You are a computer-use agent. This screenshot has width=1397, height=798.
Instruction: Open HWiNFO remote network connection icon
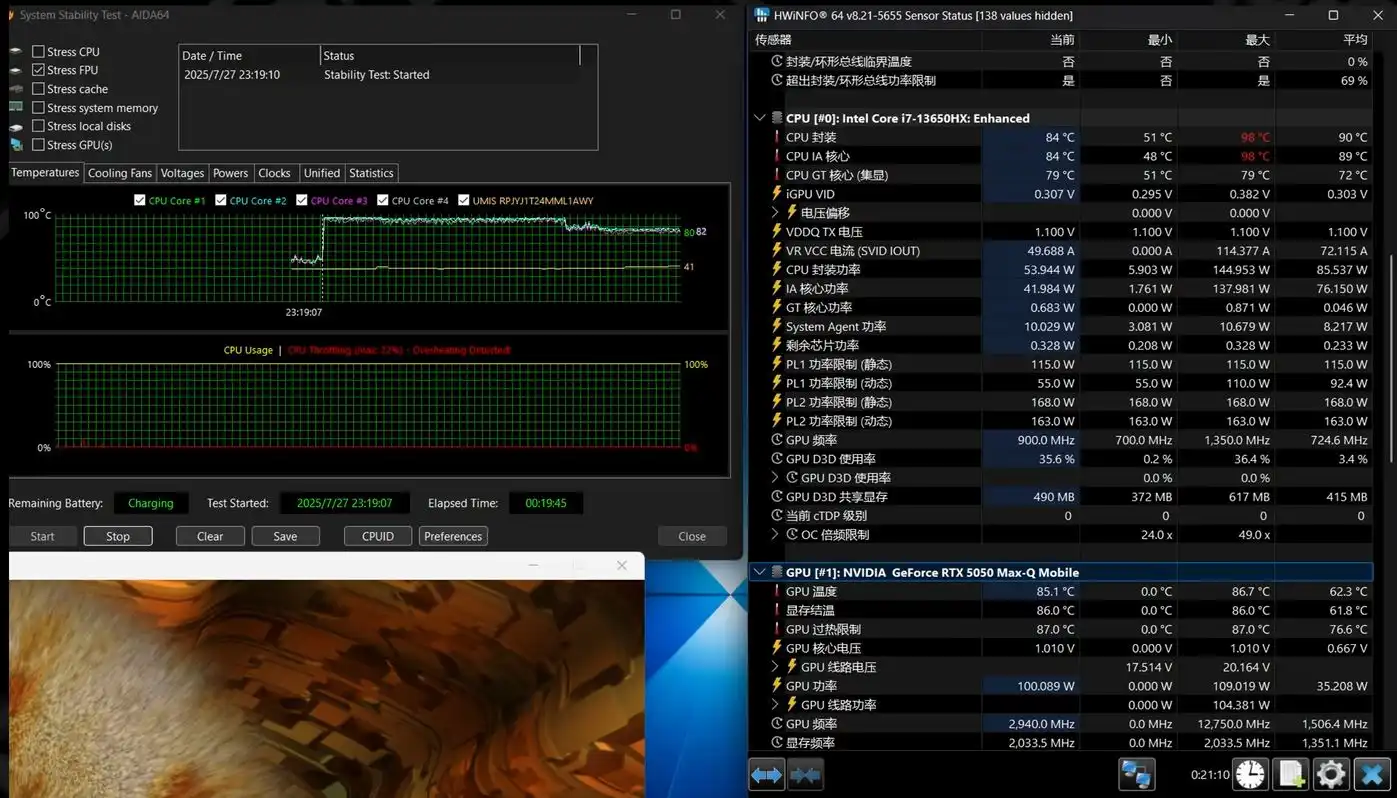coord(1136,774)
